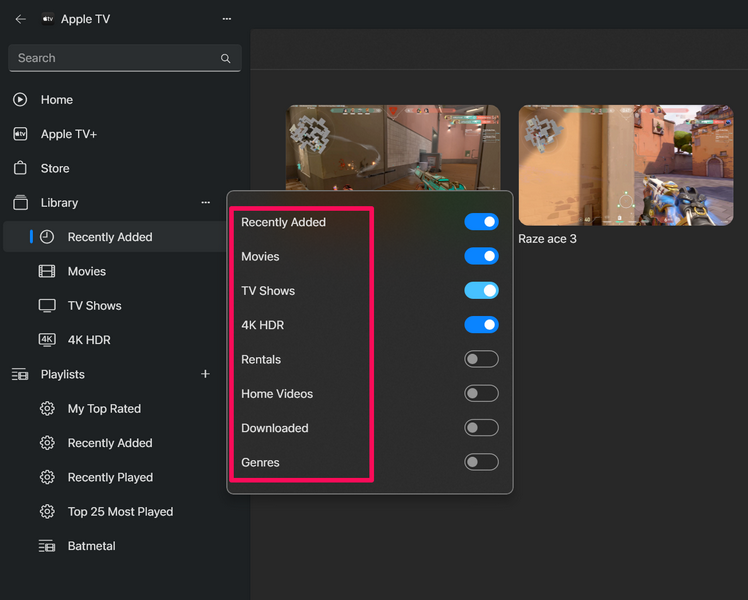748x600 pixels.
Task: Click the back arrow icon
Action: click(x=20, y=19)
